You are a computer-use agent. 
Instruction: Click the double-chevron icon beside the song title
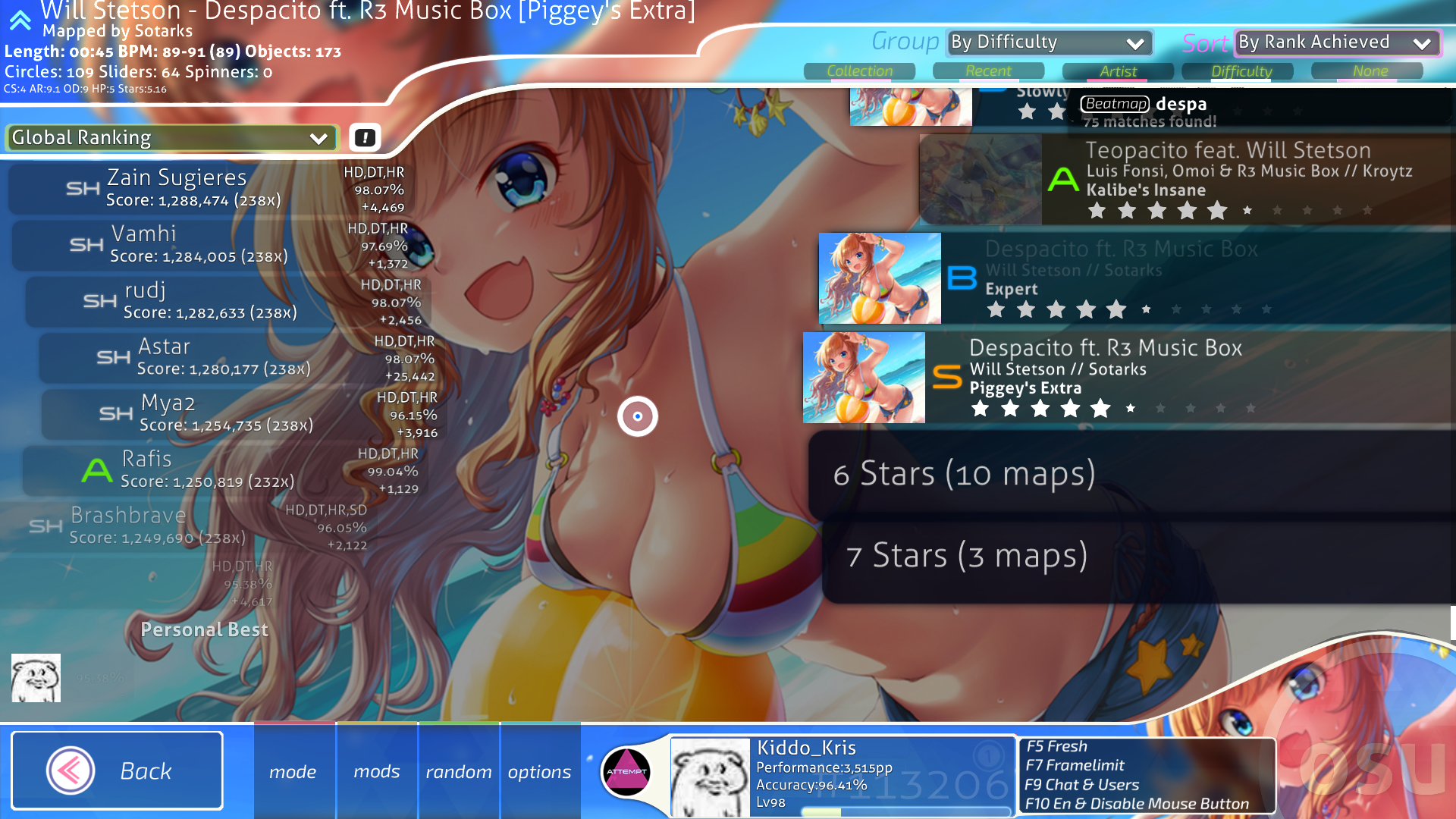[x=20, y=19]
